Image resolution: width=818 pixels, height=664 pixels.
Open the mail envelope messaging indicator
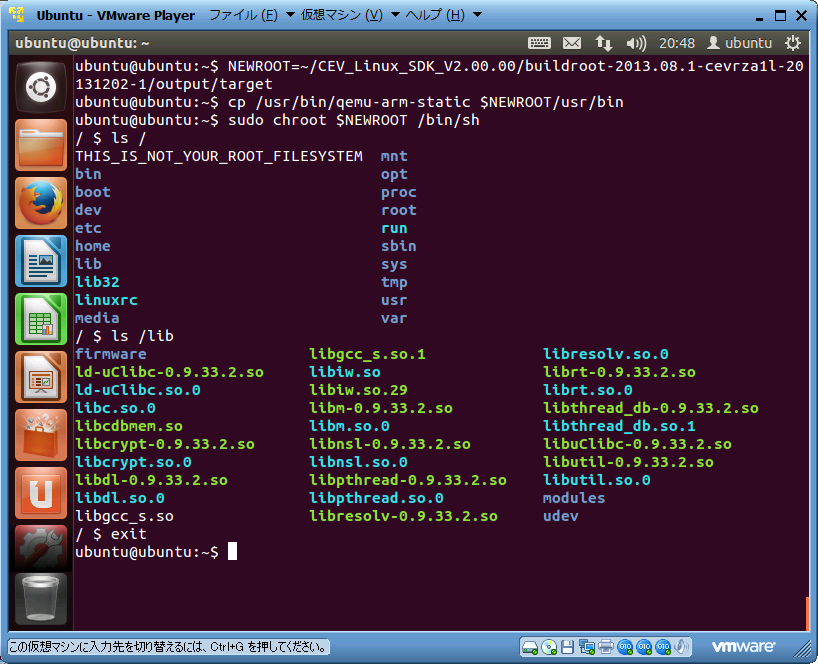pyautogui.click(x=572, y=43)
